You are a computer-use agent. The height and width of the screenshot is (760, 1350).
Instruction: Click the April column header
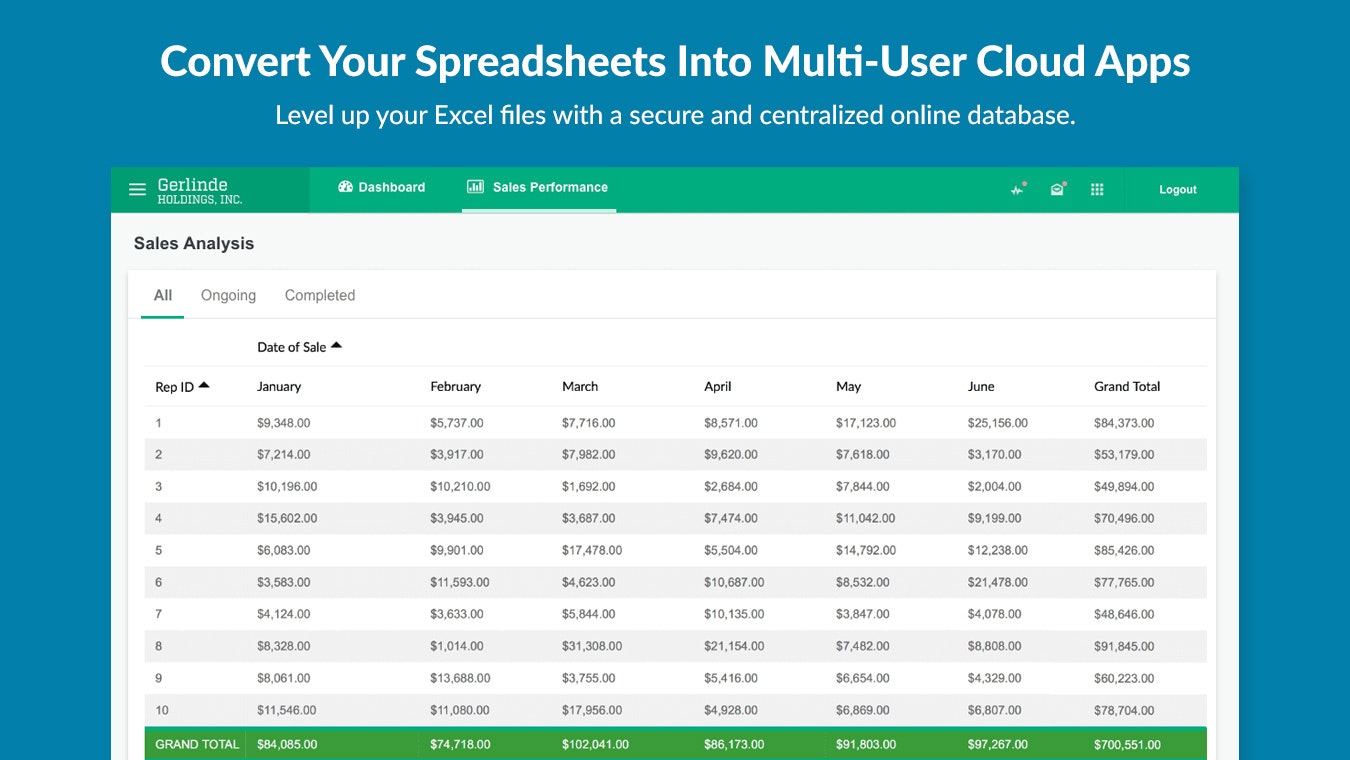[x=718, y=386]
